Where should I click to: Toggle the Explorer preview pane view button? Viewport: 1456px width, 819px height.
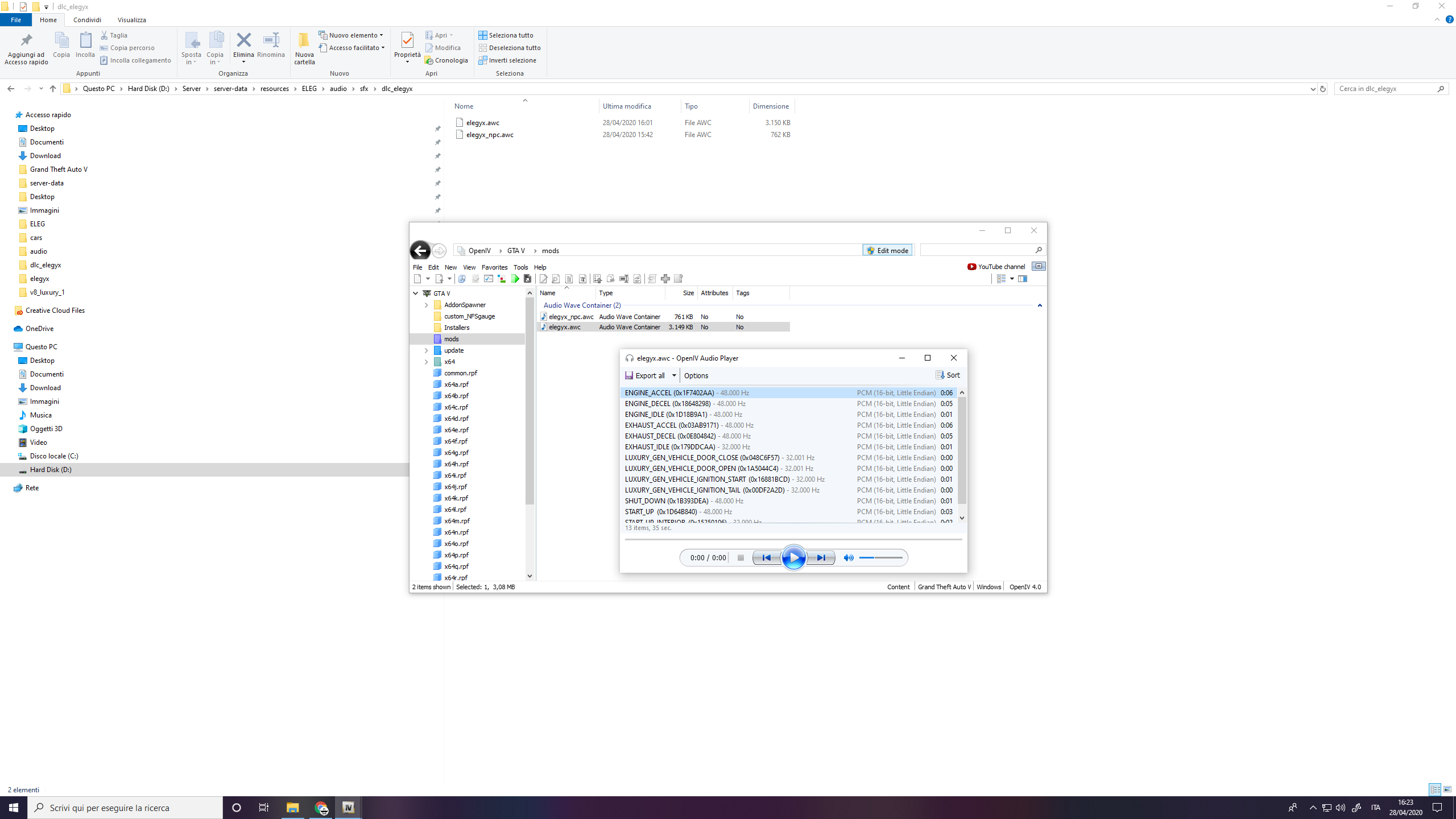[1447, 789]
